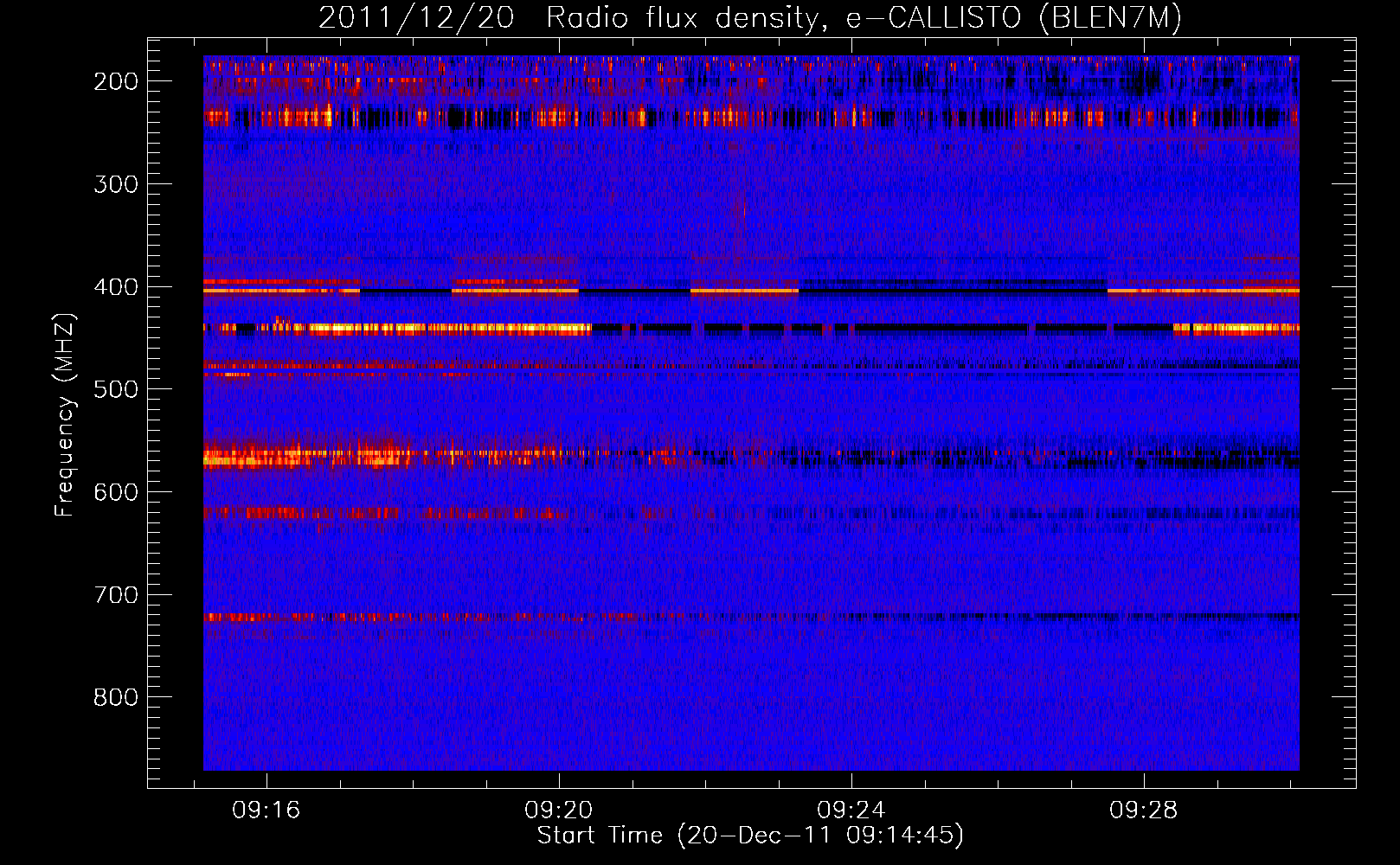Click the 200 frequency tick label

coord(116,81)
